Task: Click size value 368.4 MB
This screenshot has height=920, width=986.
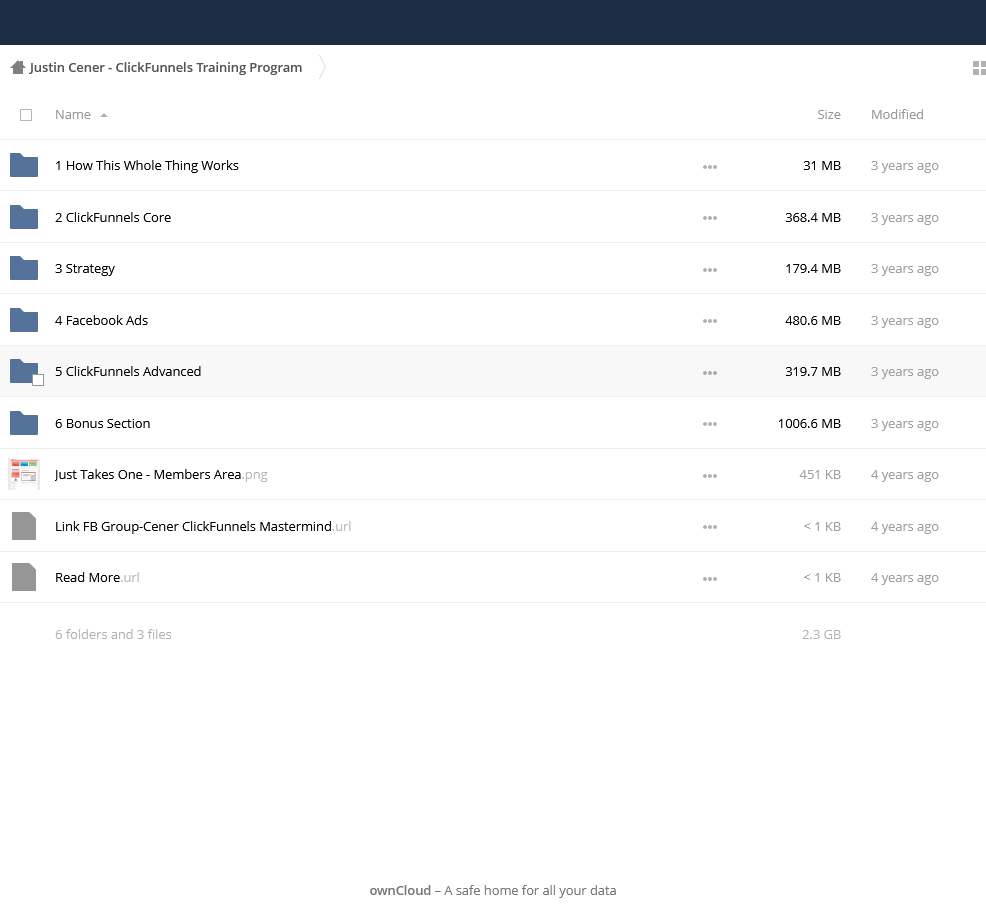Action: pyautogui.click(x=812, y=217)
